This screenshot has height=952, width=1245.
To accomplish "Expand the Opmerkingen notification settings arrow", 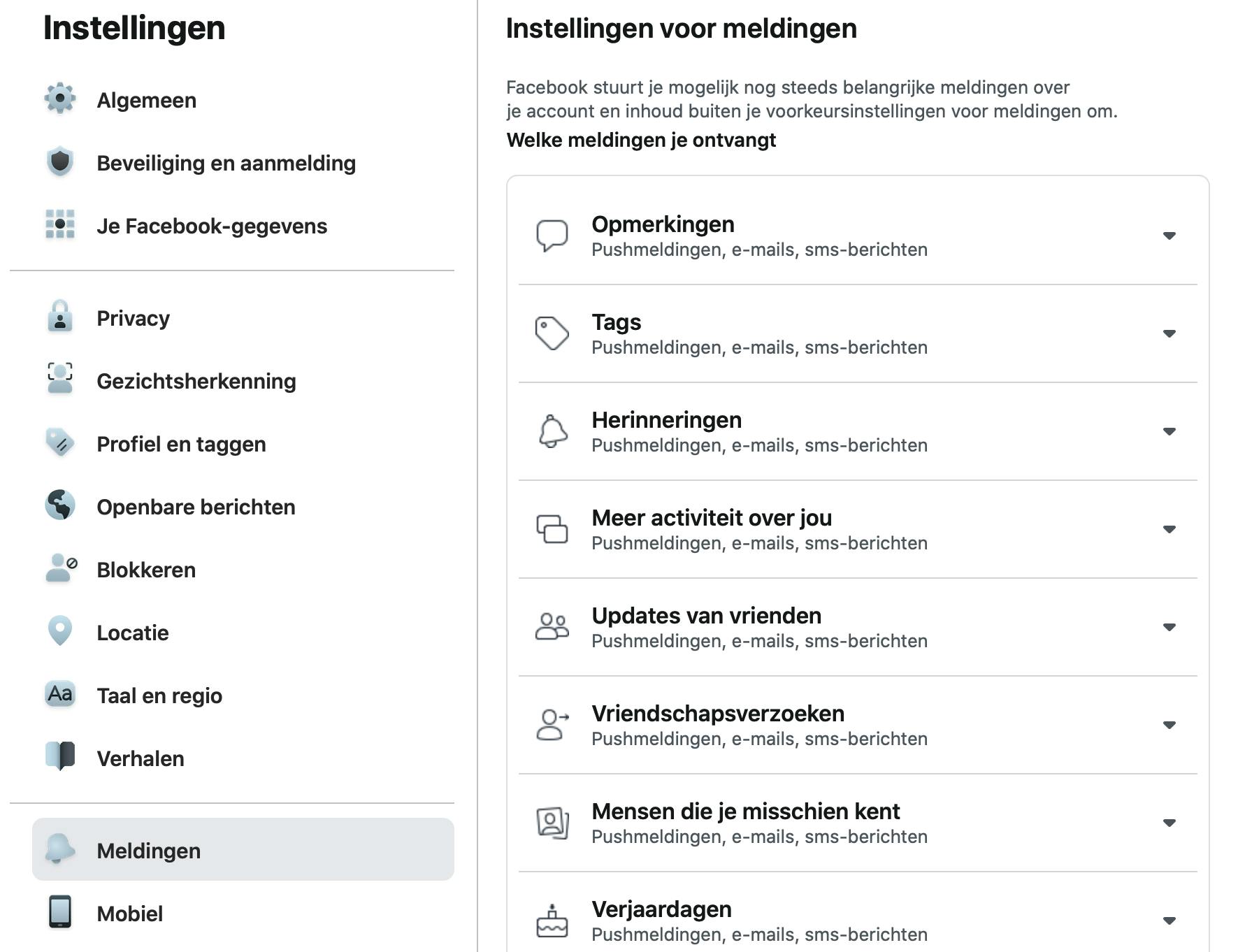I will point(1169,236).
